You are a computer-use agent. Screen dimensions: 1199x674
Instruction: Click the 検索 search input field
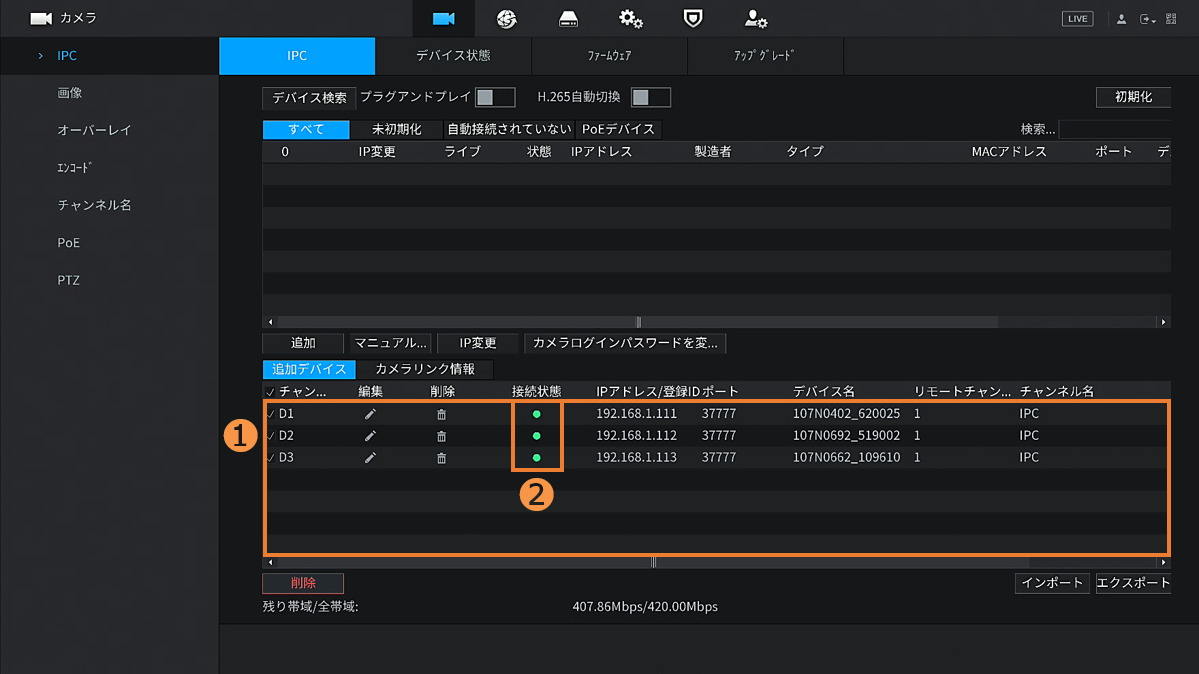1114,129
